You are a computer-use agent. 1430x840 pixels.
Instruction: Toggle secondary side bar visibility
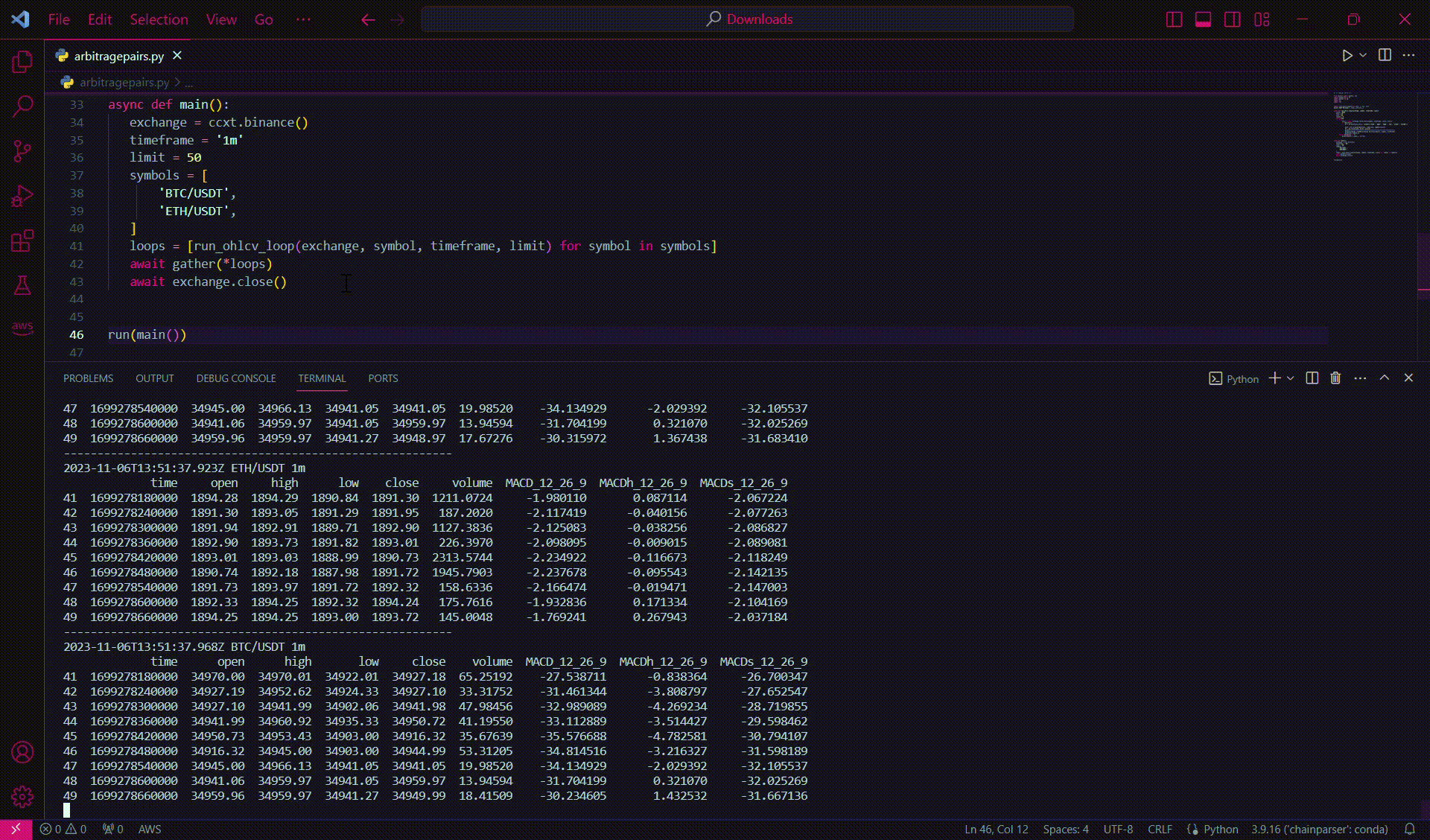coord(1233,19)
